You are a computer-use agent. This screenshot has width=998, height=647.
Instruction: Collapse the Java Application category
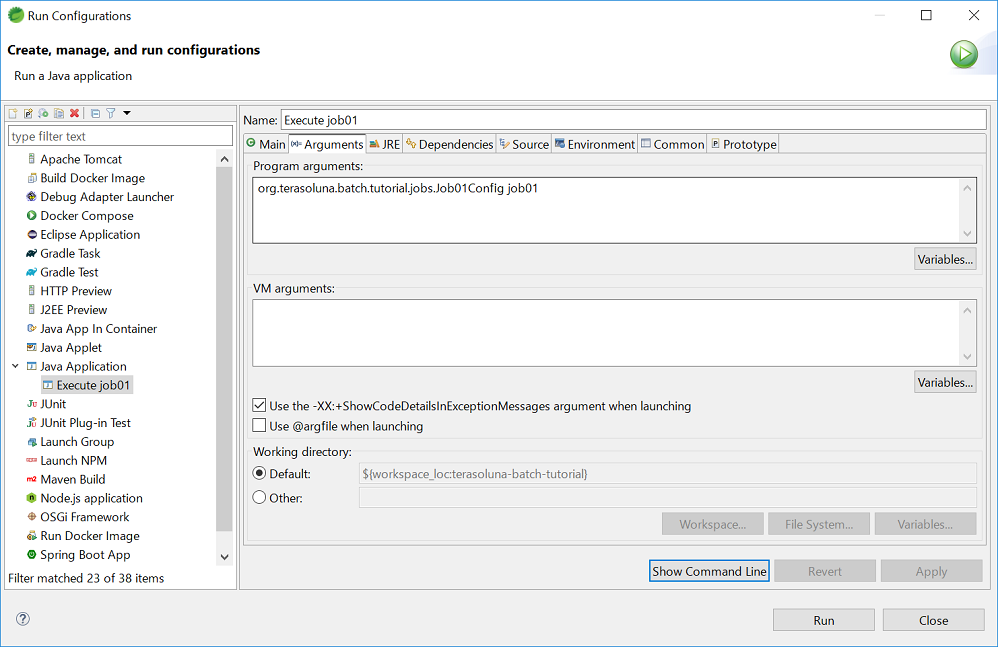[13, 366]
